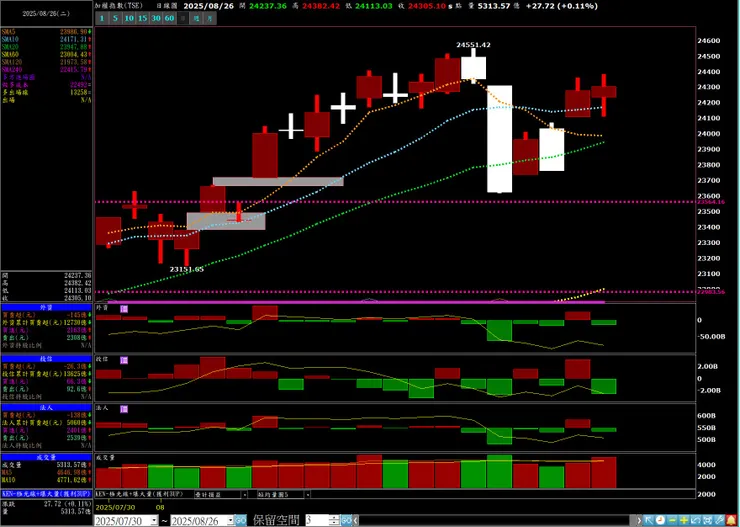Click the red alert bell icon

point(731,520)
